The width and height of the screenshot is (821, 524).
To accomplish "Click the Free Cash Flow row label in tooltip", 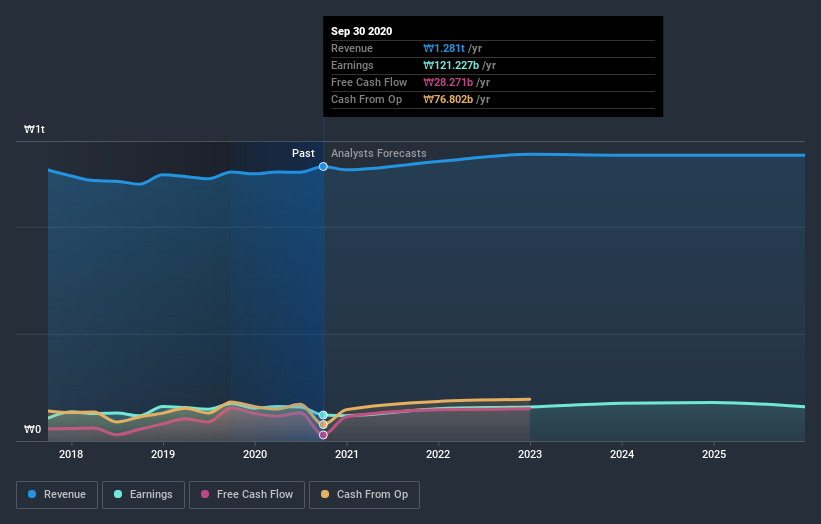I will [369, 82].
